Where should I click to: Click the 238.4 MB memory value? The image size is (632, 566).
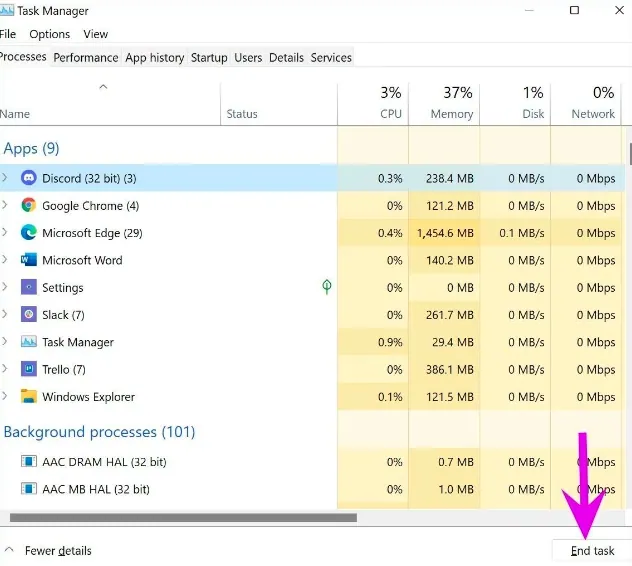[x=450, y=178]
